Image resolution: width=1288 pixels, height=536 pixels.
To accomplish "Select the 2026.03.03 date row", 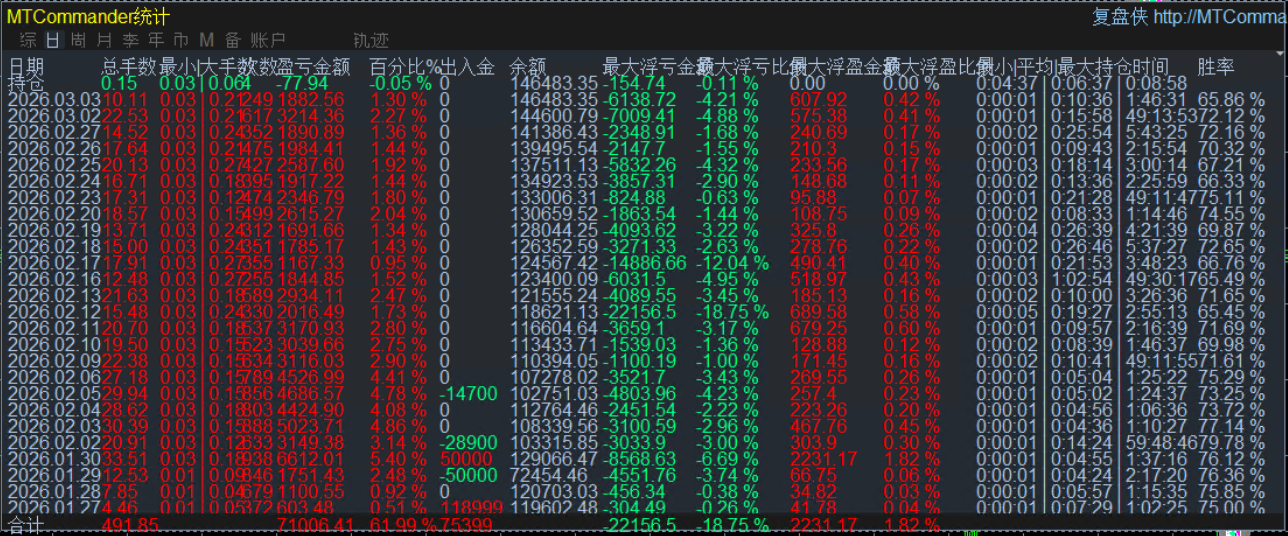I will click(x=54, y=100).
